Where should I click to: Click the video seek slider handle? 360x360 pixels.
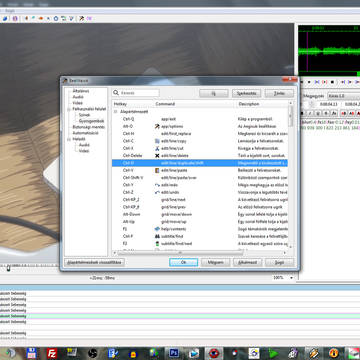click(8, 268)
